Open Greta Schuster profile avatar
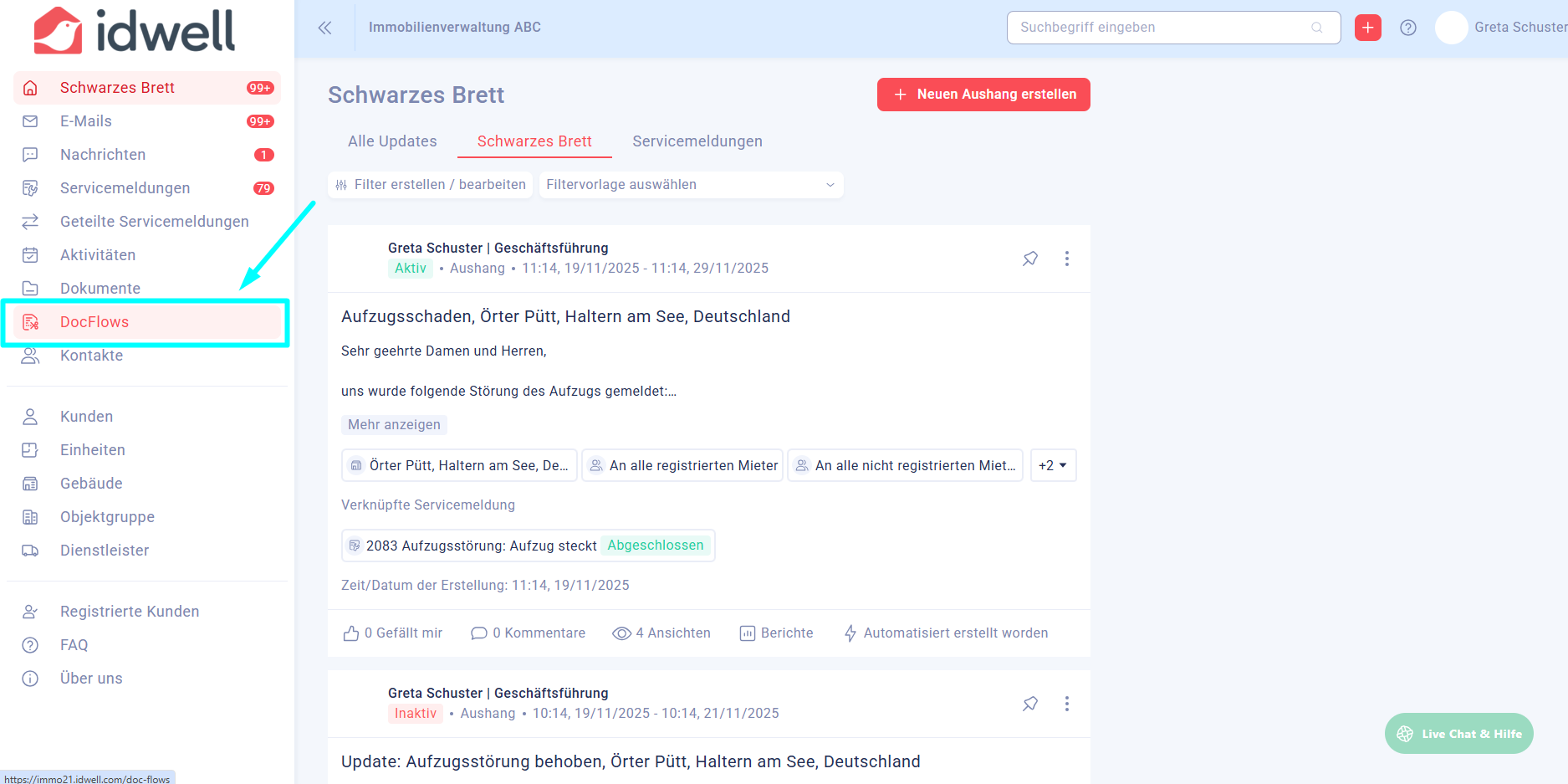 [x=1452, y=28]
